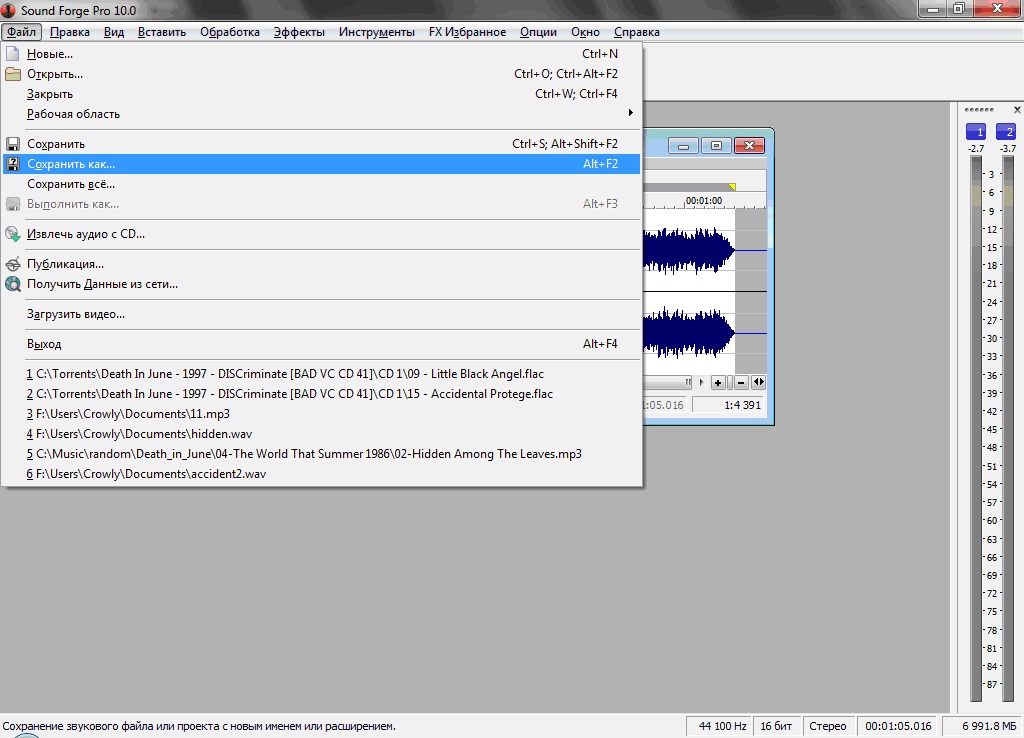Click the 16 бит bit depth status field
1024x738 pixels.
pos(776,726)
